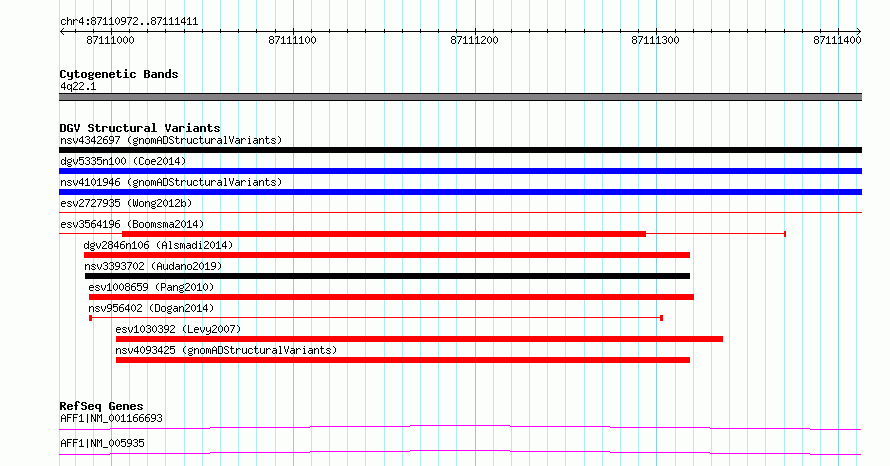This screenshot has width=890, height=466.
Task: Open nsv3393702 (Audano2019) variant label
Action: 153,266
